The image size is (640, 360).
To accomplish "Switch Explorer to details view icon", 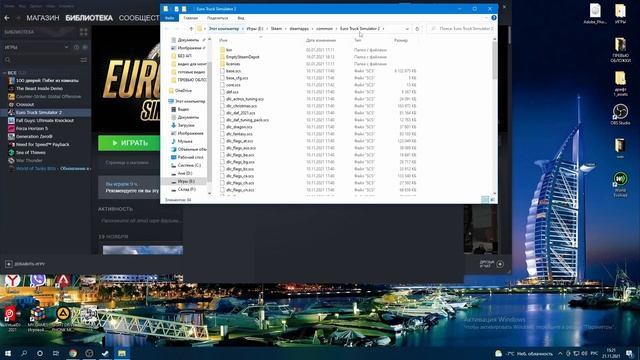I will 485,200.
